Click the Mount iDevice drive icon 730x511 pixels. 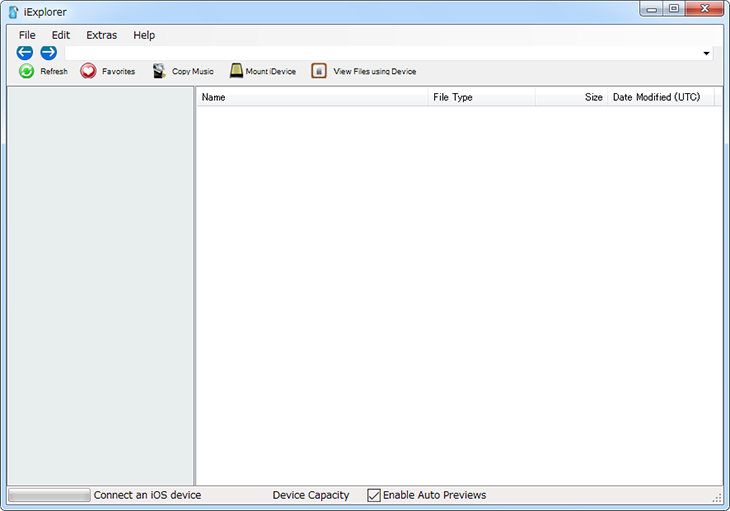(237, 71)
